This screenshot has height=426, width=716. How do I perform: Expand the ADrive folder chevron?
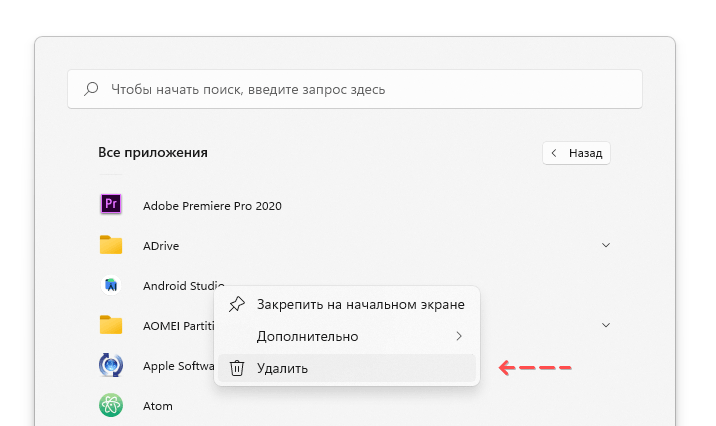pyautogui.click(x=606, y=245)
